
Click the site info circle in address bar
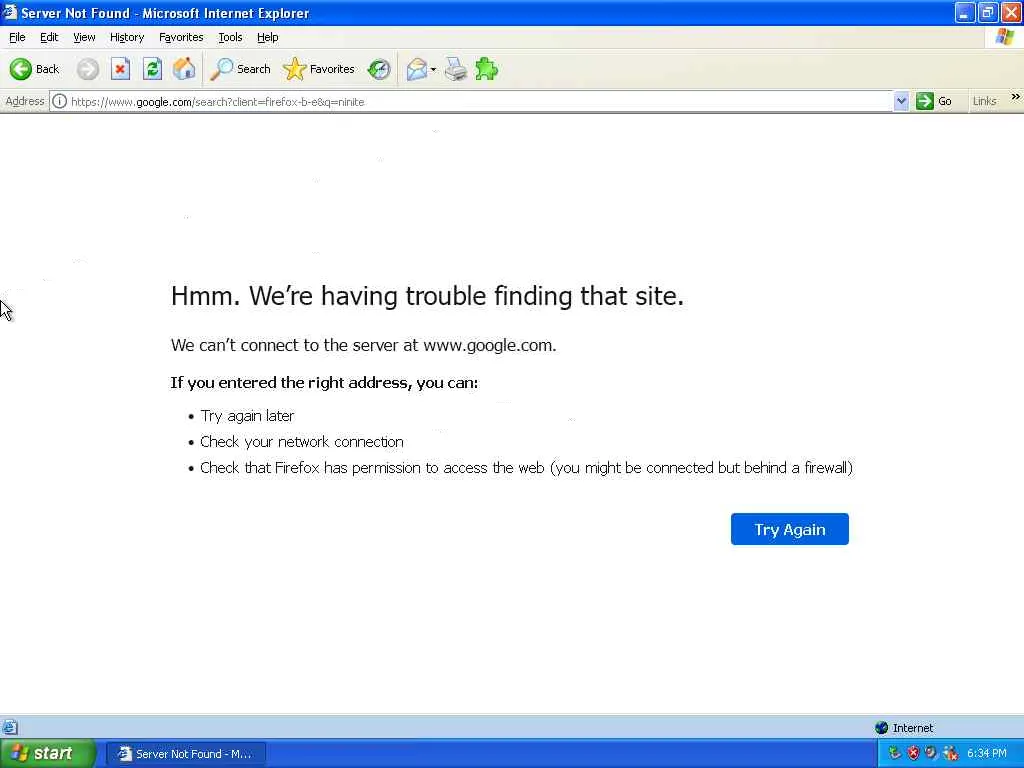tap(59, 101)
